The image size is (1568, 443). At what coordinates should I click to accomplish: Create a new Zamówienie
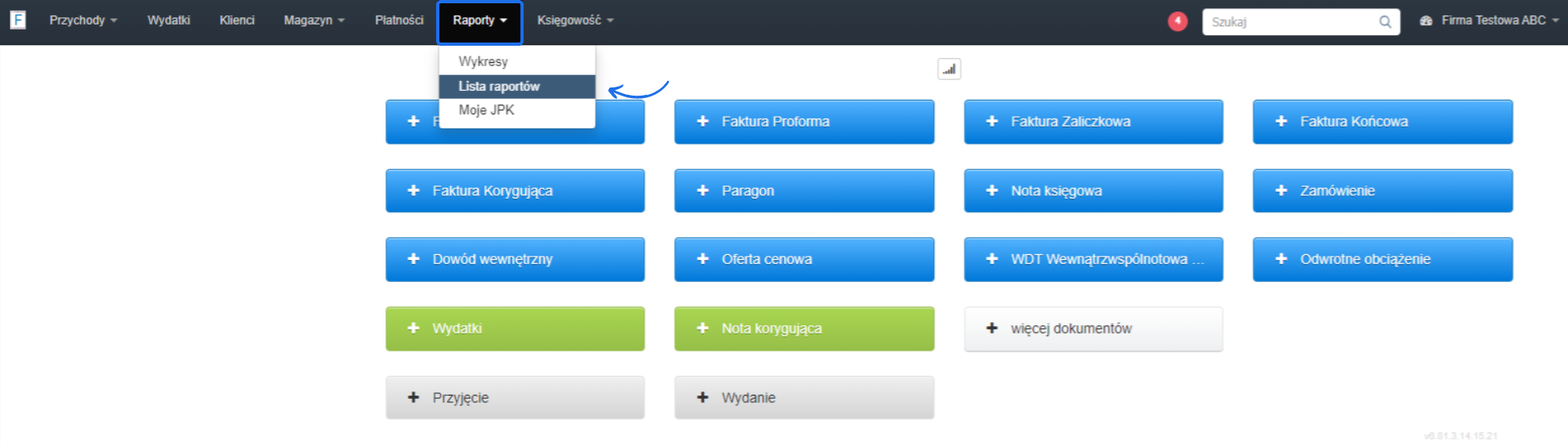(1383, 190)
